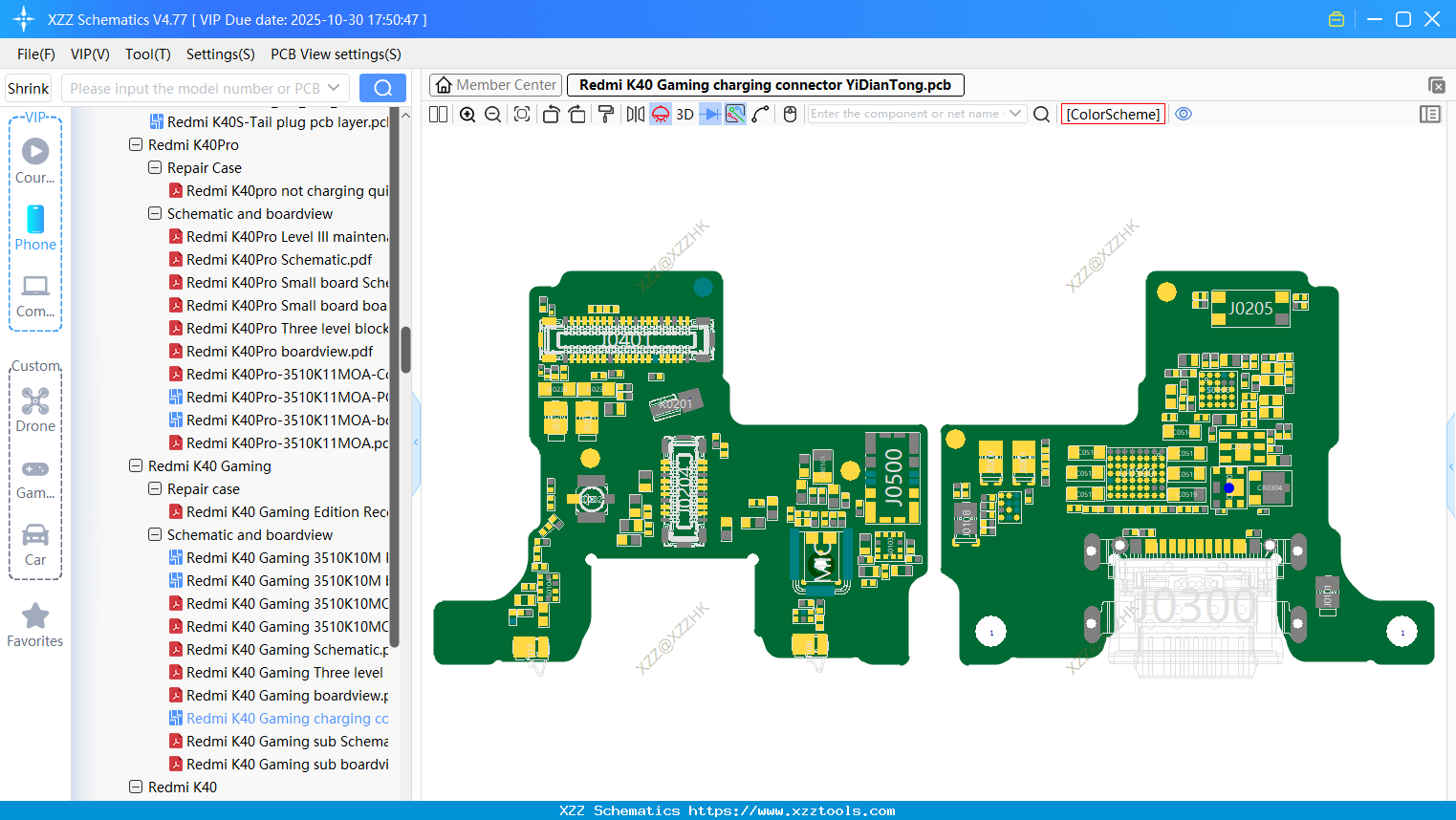The width and height of the screenshot is (1456, 820).
Task: Click the Shrink button
Action: pos(29,88)
